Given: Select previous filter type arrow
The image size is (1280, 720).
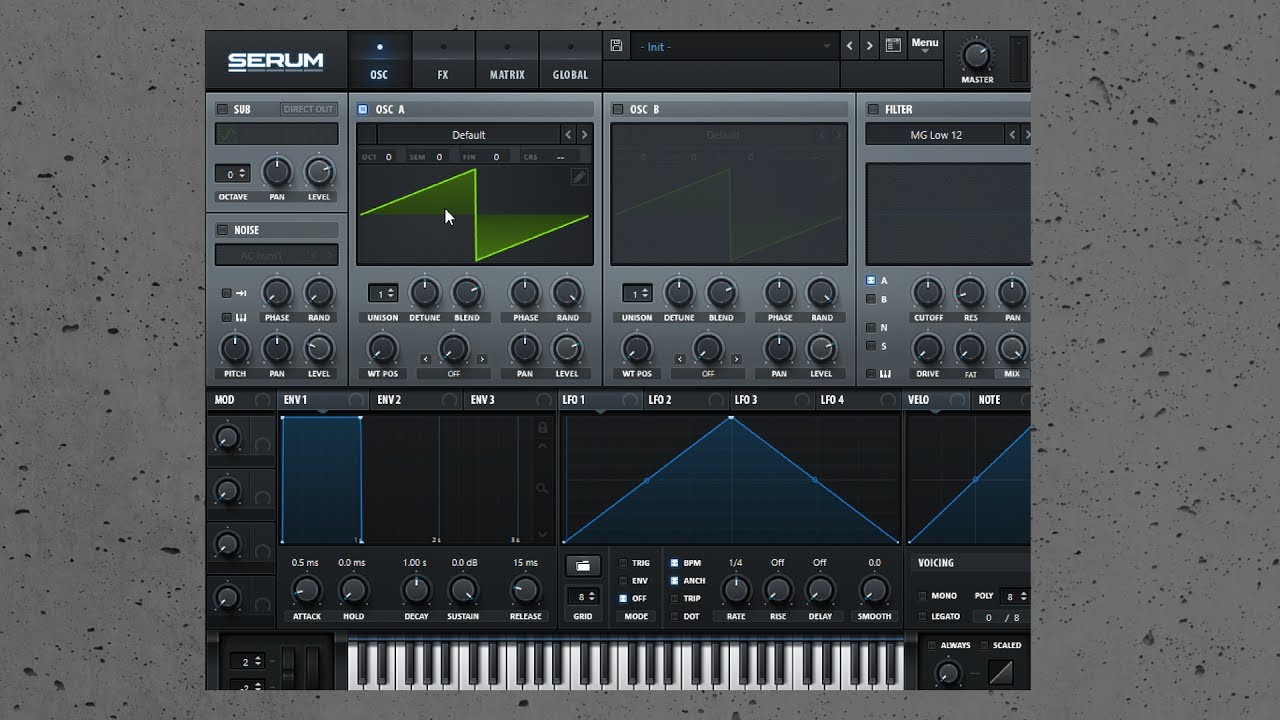Looking at the screenshot, I should pyautogui.click(x=1012, y=135).
